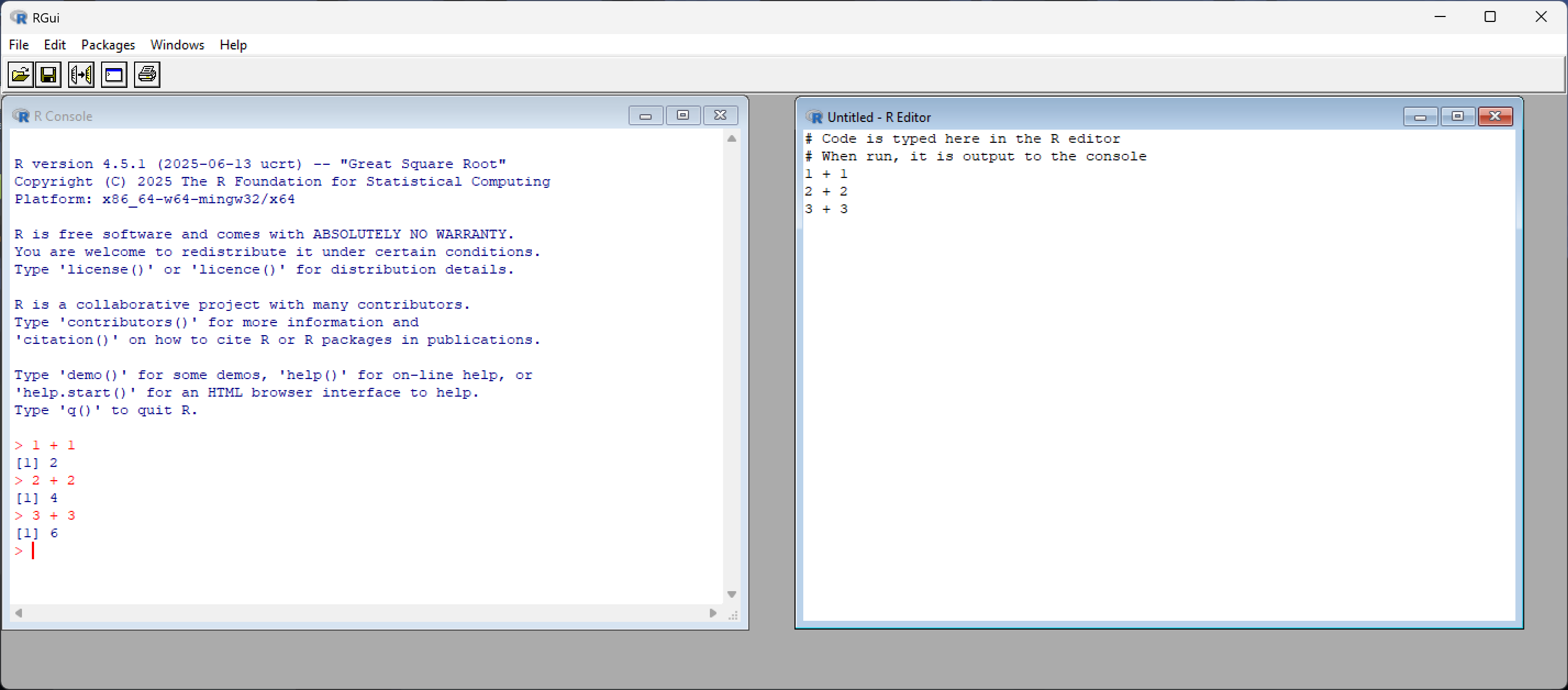Viewport: 1568px width, 690px height.
Task: Click the Print printer icon
Action: (x=147, y=75)
